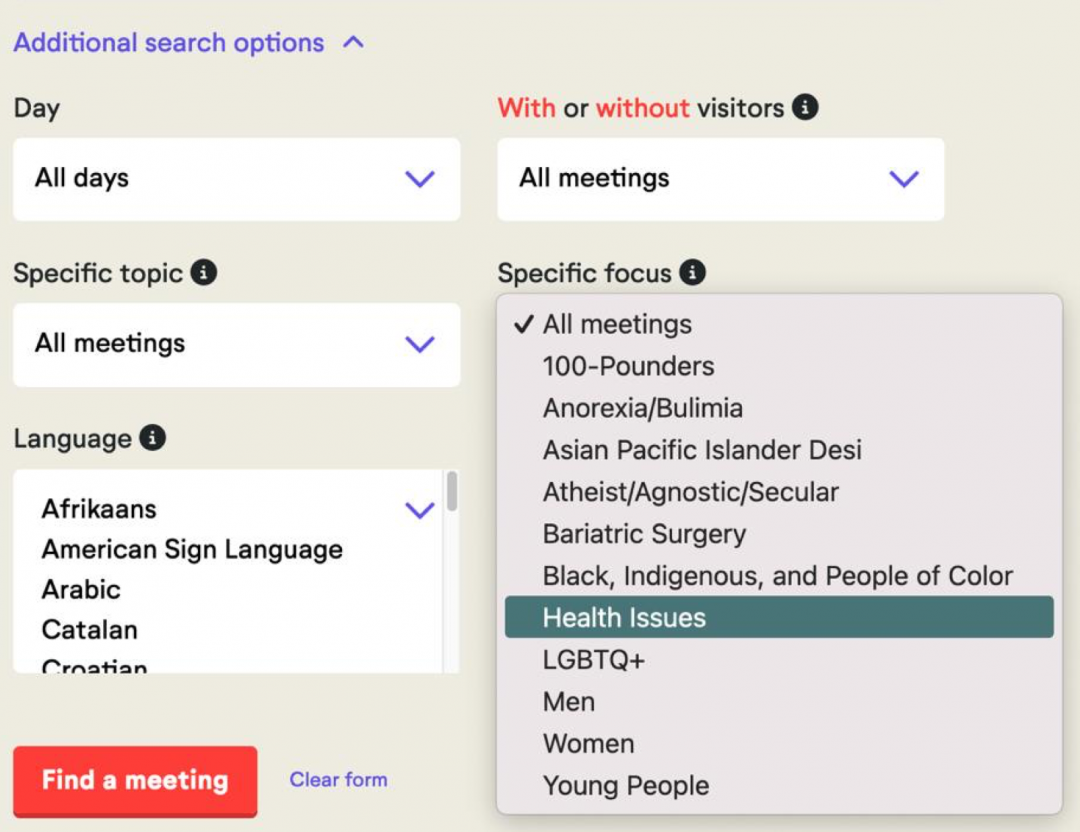Open the Specific topic dropdown
Viewport: 1080px width, 832px height.
click(x=236, y=344)
